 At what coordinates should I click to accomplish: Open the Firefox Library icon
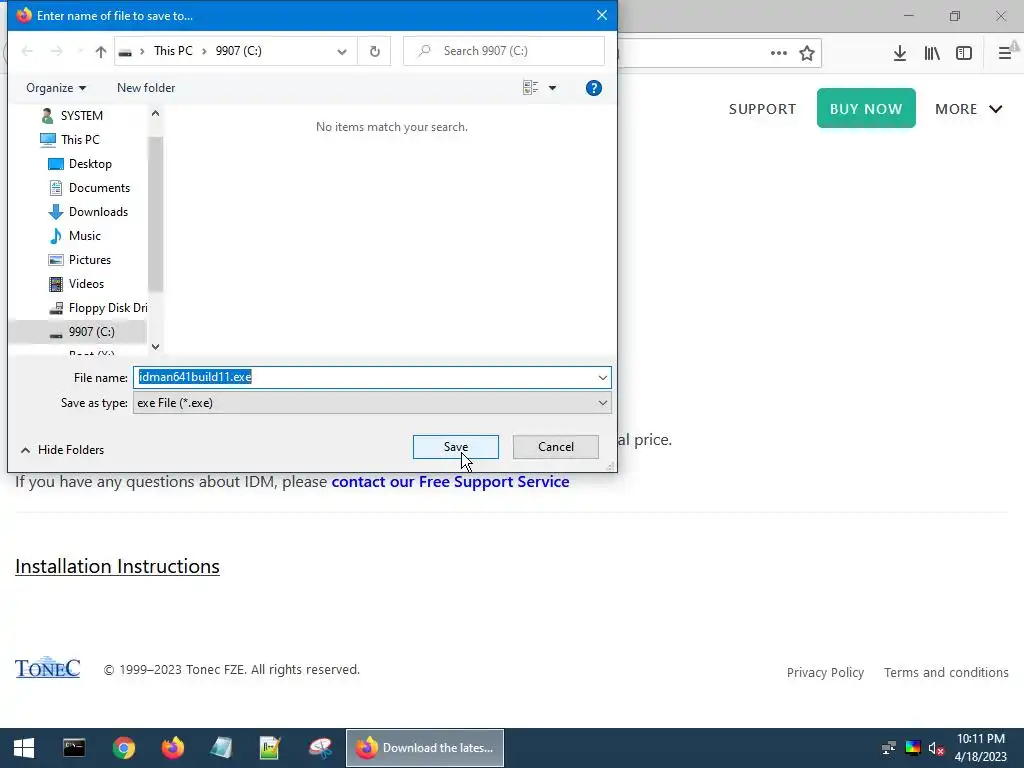coord(932,54)
